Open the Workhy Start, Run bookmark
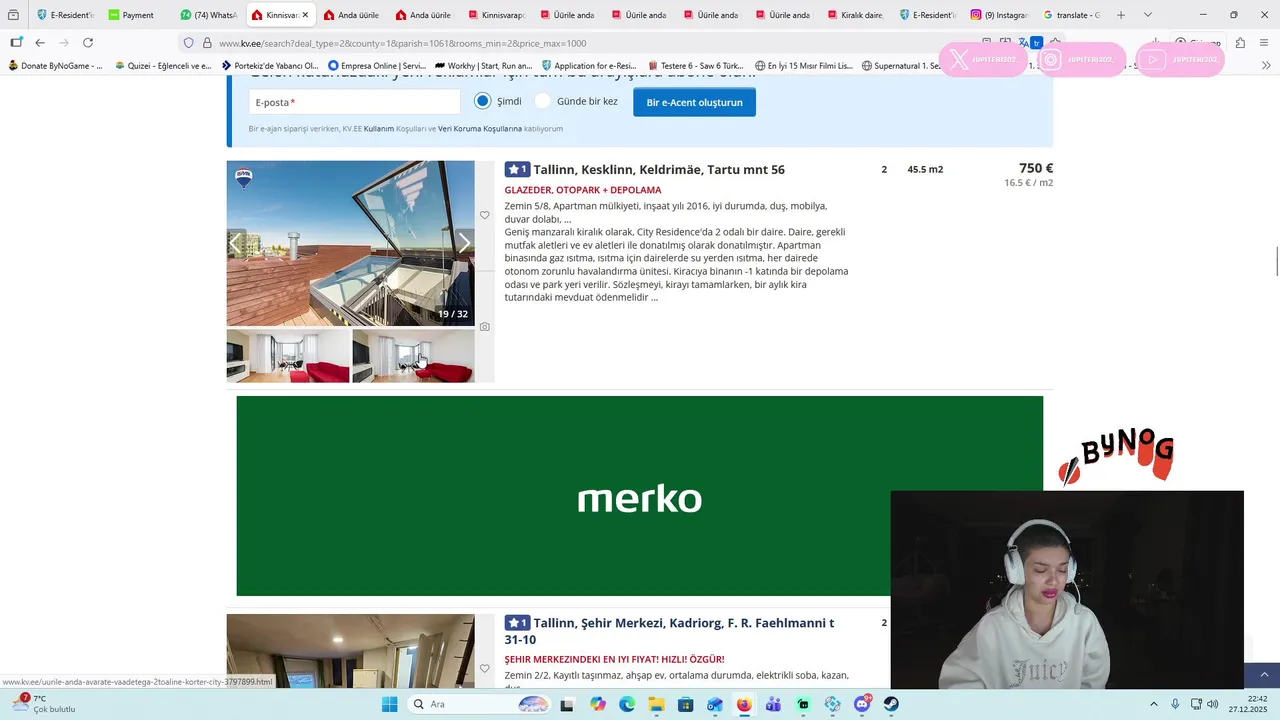The image size is (1280, 720). 484,66
